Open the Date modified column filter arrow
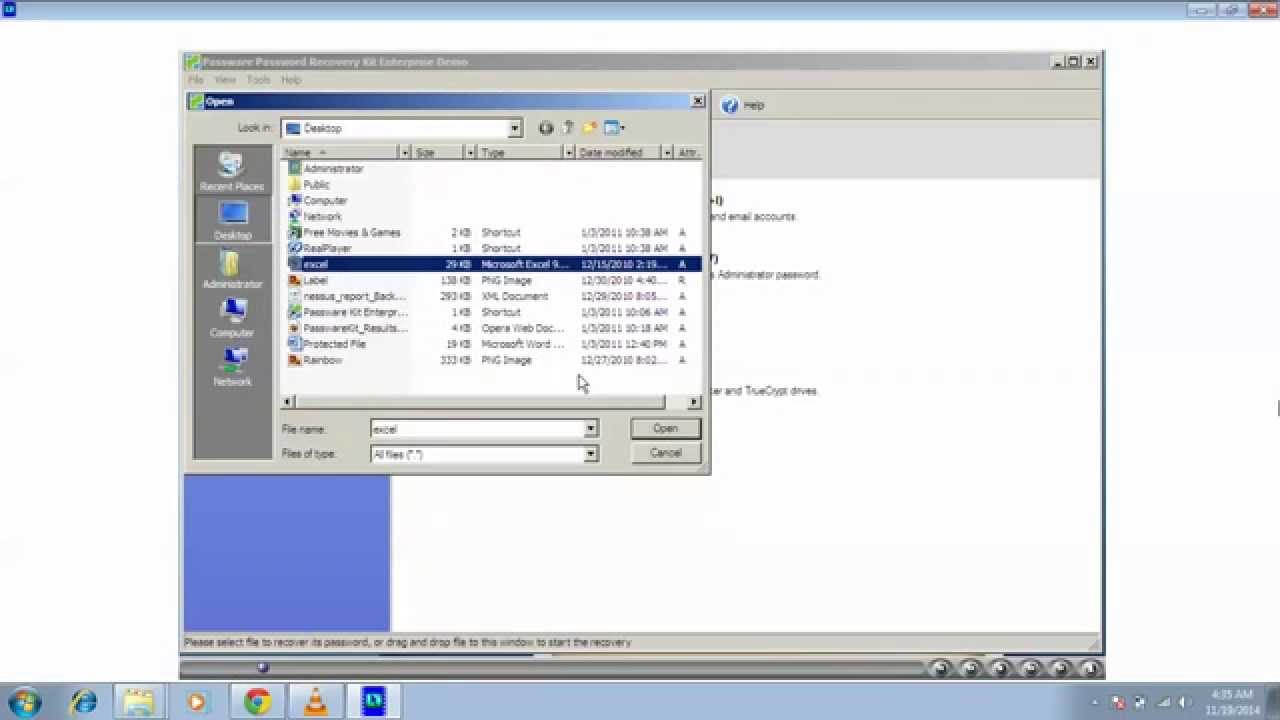 [x=667, y=153]
